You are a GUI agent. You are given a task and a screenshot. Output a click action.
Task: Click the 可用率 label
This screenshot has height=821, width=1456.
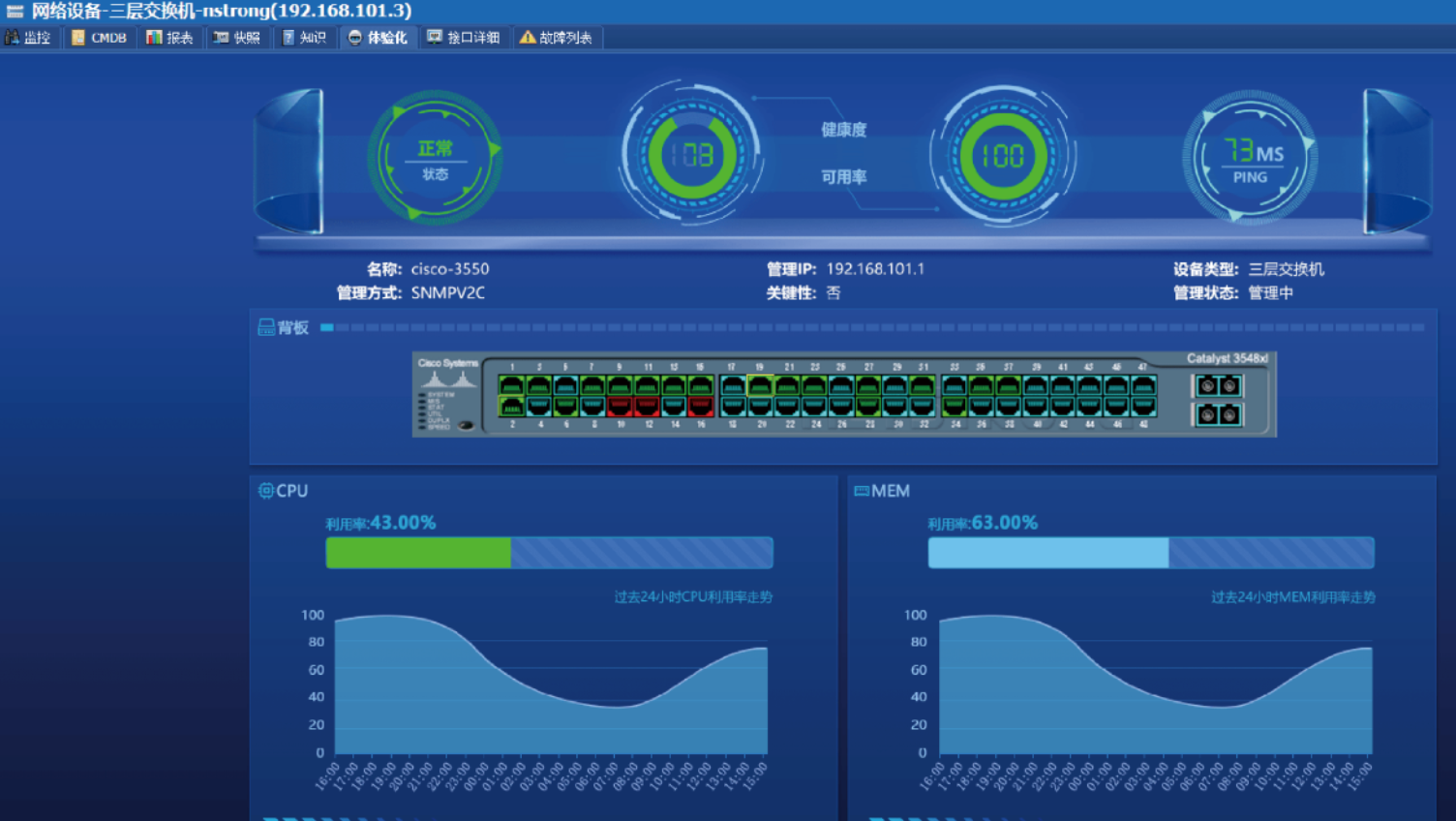coord(844,177)
